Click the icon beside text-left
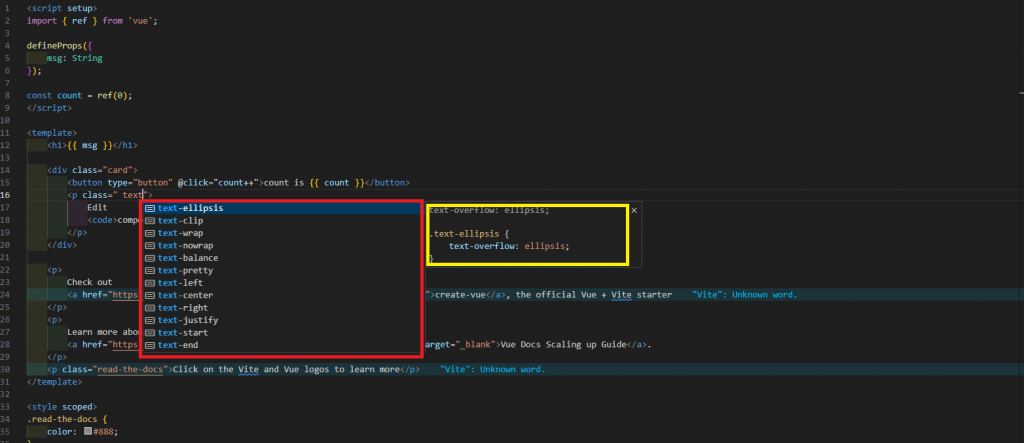The width and height of the screenshot is (1024, 443). click(150, 283)
